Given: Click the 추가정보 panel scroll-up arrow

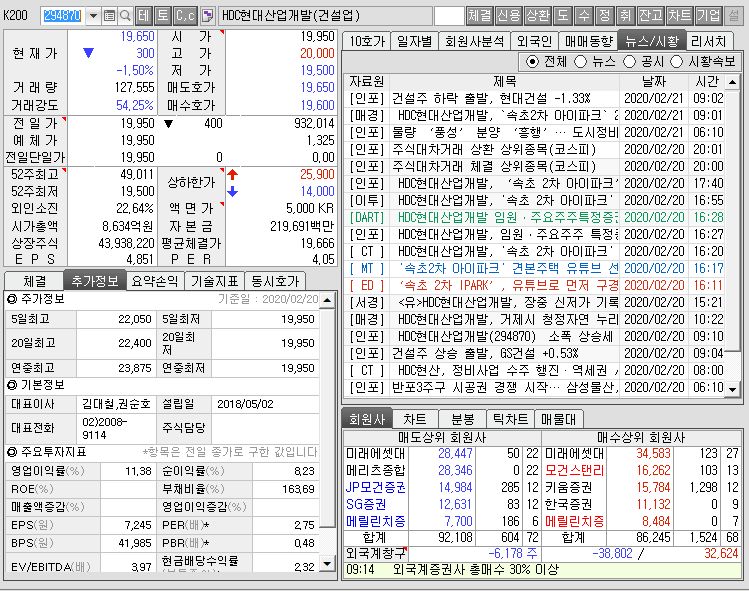Looking at the screenshot, I should coord(327,300).
